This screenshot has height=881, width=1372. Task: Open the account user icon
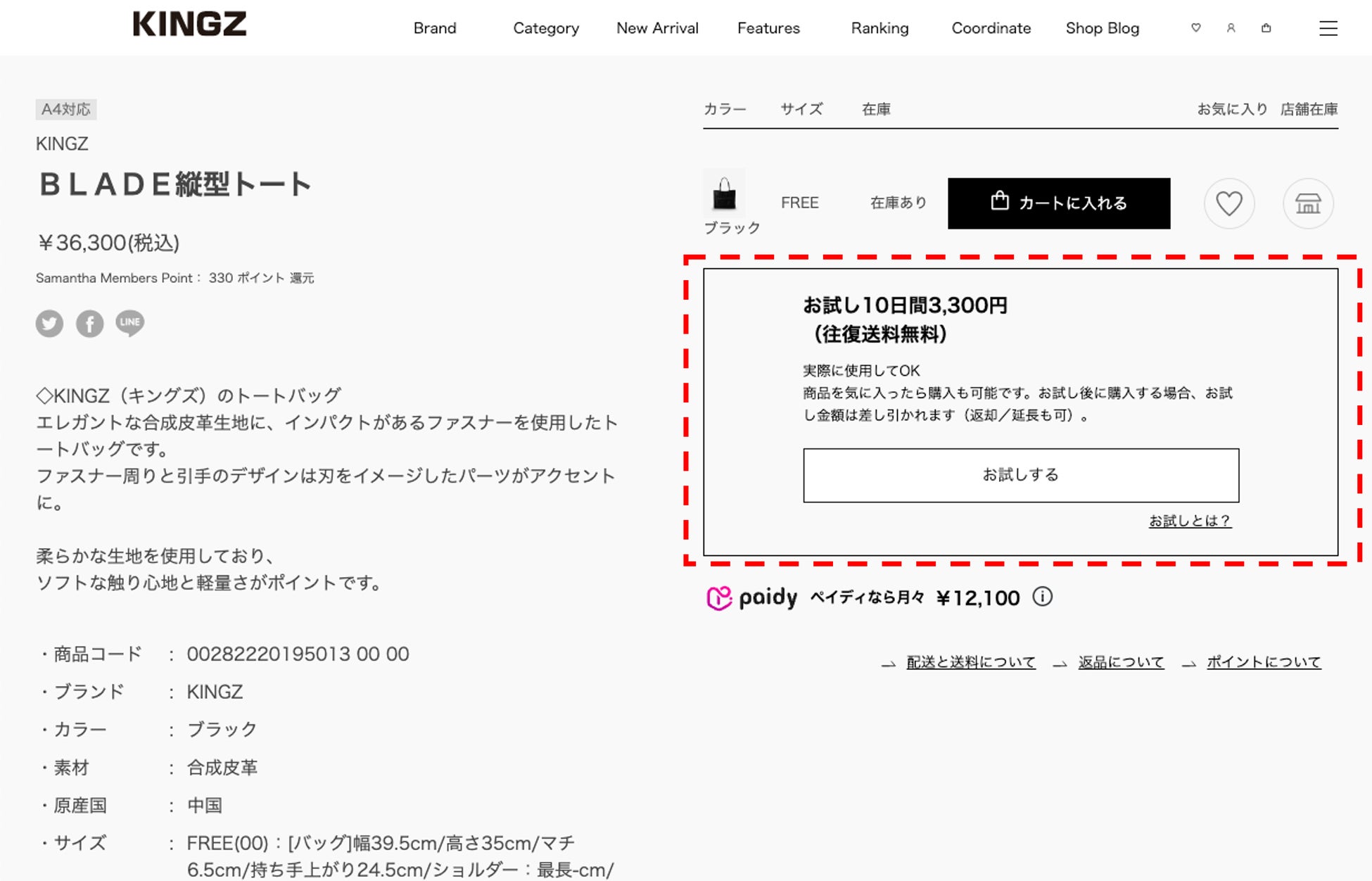tap(1231, 28)
